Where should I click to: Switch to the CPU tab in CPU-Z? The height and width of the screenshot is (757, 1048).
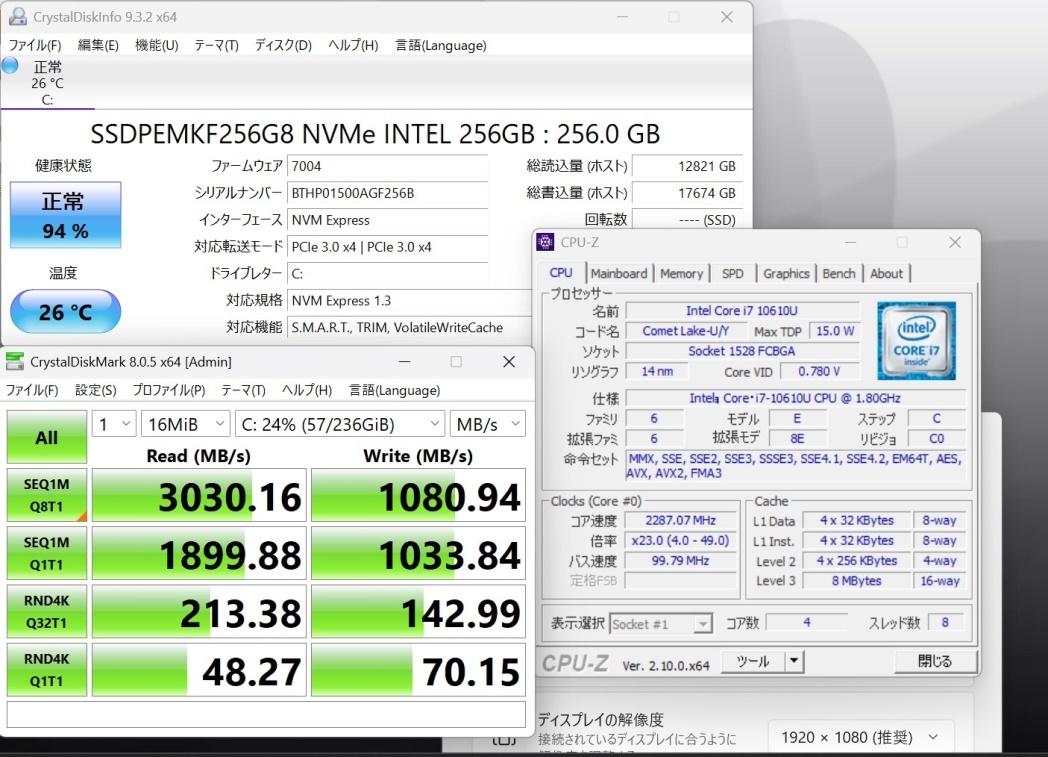(x=561, y=273)
